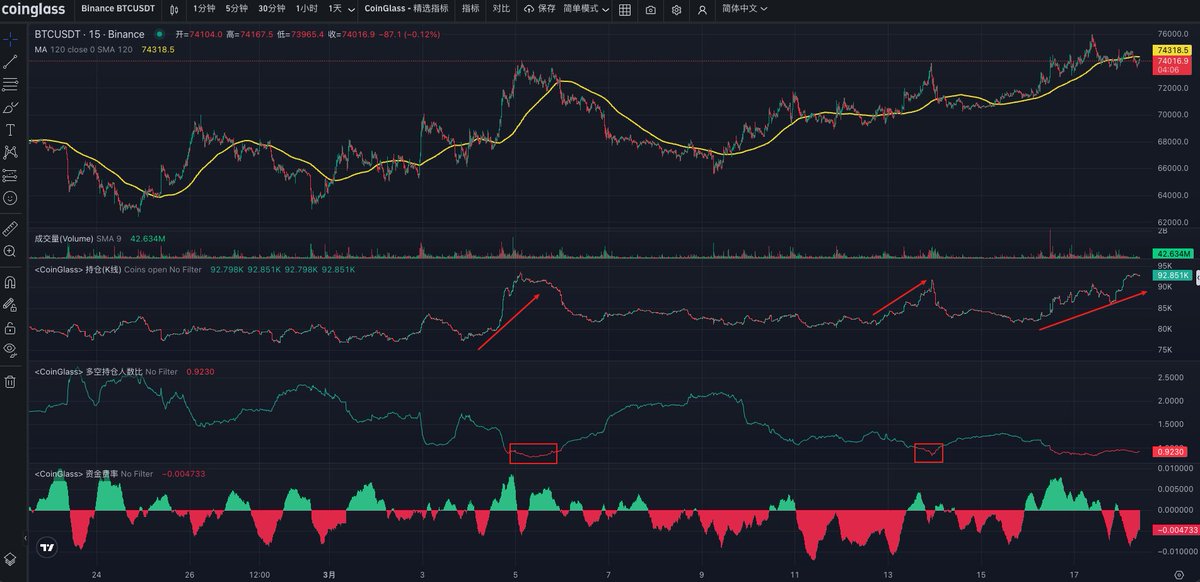The width and height of the screenshot is (1200, 582).
Task: Open the emoji icons tool
Action: coord(10,198)
